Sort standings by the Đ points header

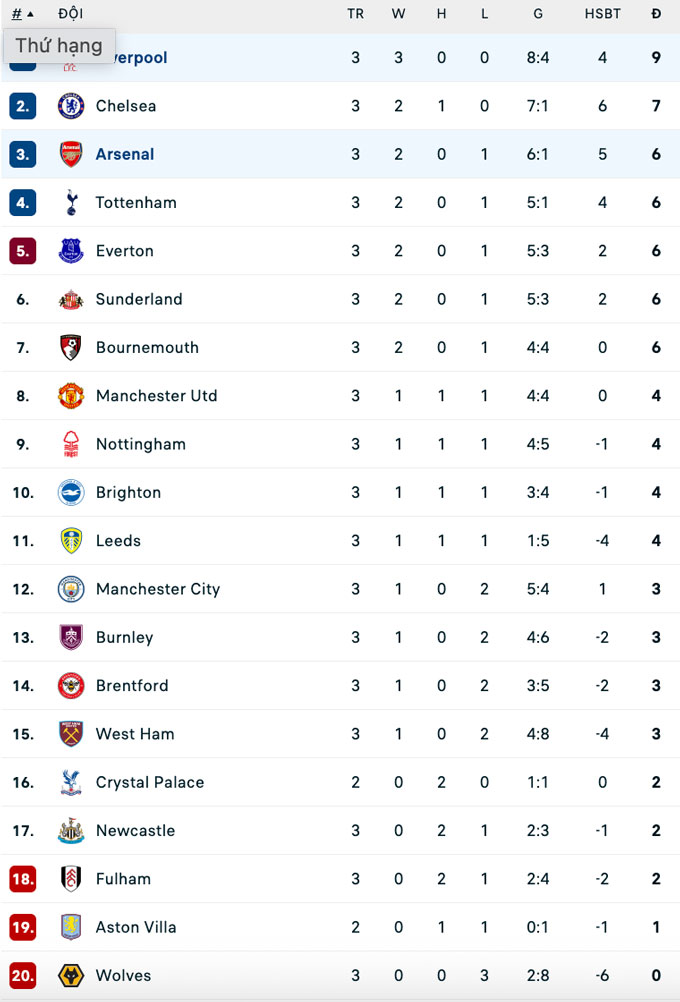pos(656,14)
